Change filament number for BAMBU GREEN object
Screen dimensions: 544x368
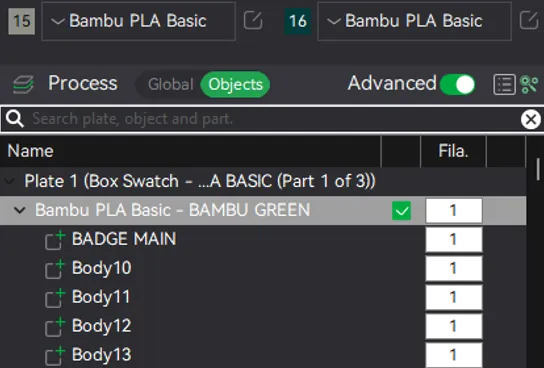point(454,211)
